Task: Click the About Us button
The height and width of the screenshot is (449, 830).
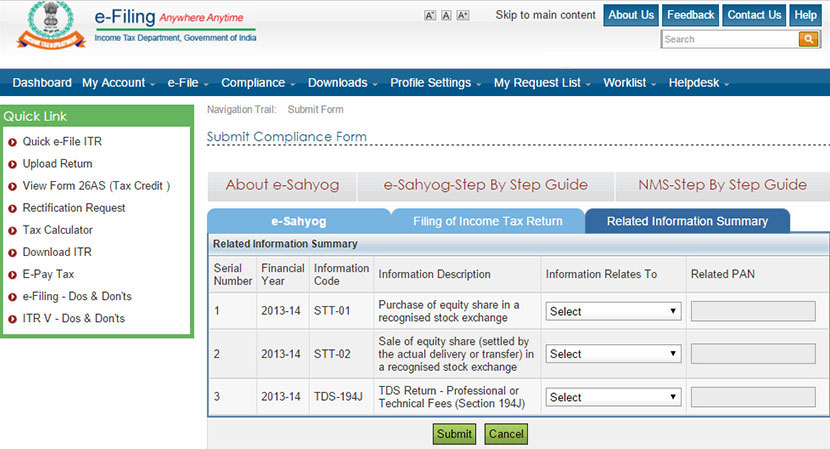Action: pyautogui.click(x=631, y=15)
